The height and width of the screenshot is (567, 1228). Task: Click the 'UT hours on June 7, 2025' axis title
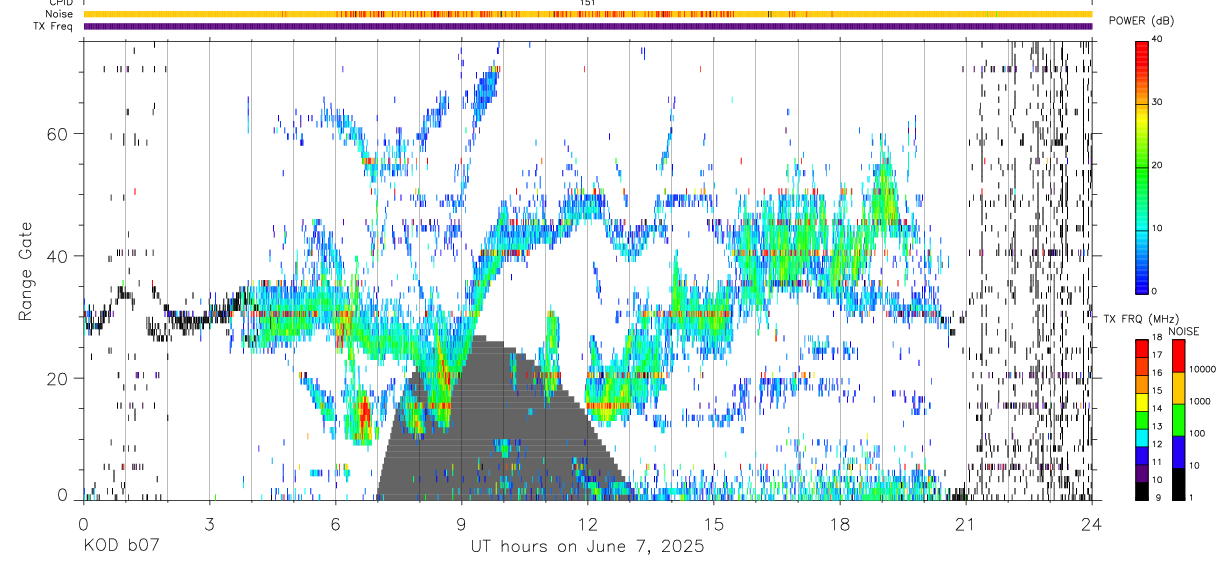(587, 547)
